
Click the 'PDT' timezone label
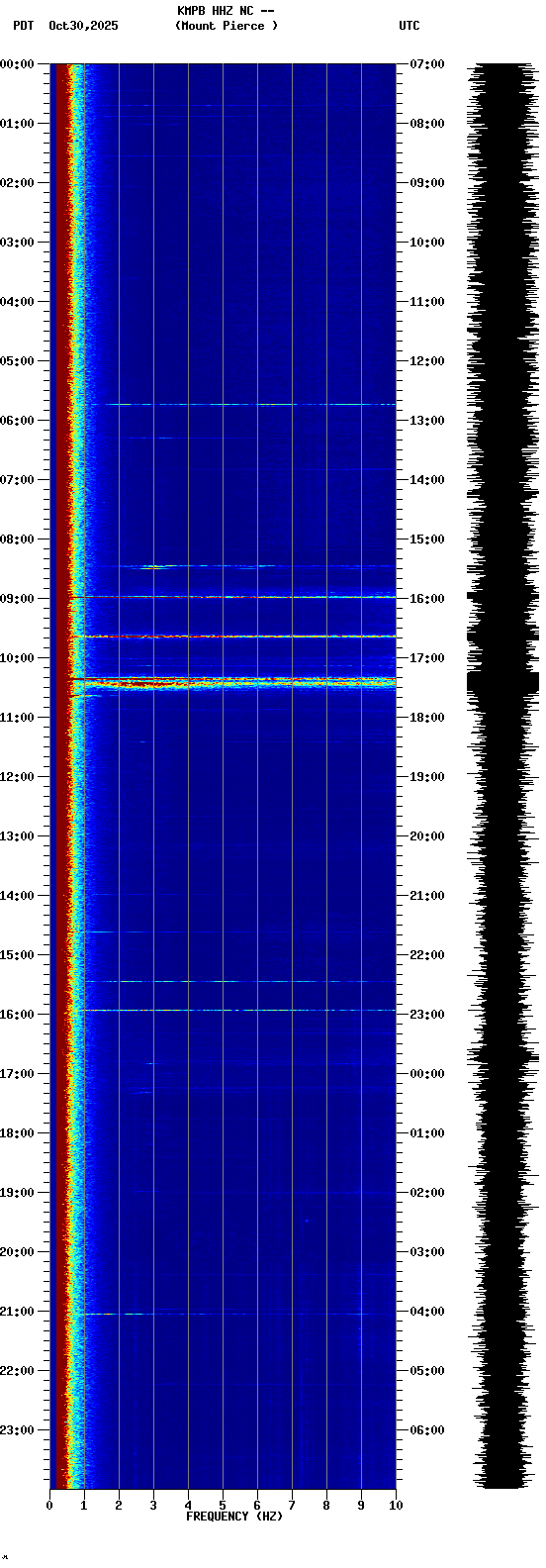(23, 26)
